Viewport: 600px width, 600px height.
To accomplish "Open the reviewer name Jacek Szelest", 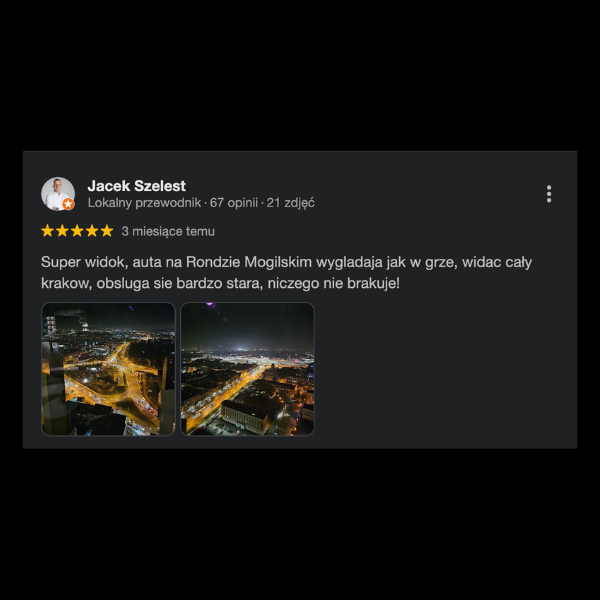I will click(137, 185).
